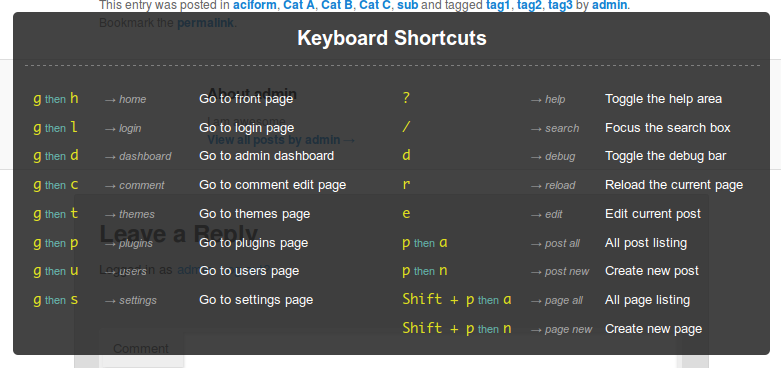
Task: Click the 'Shift + p then a' combo
Action: point(457,299)
